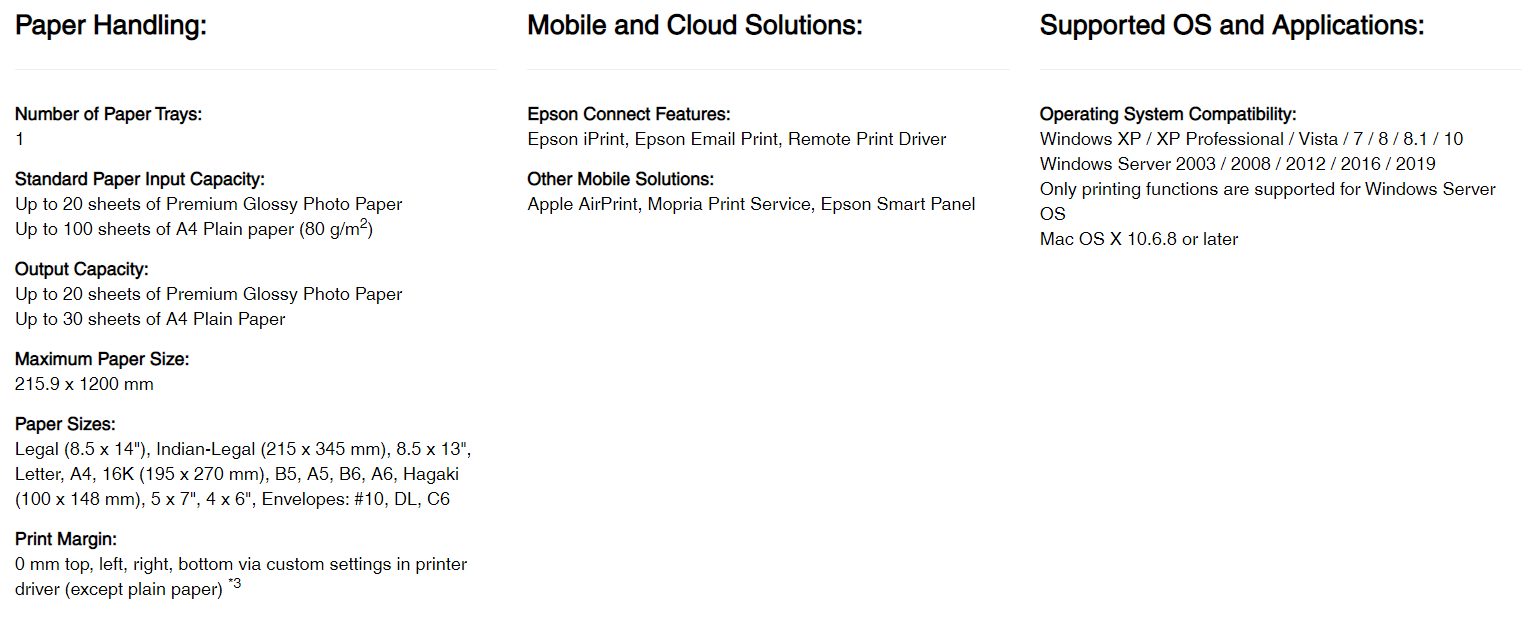
Task: Click the Epson Smart Panel text
Action: 897,204
